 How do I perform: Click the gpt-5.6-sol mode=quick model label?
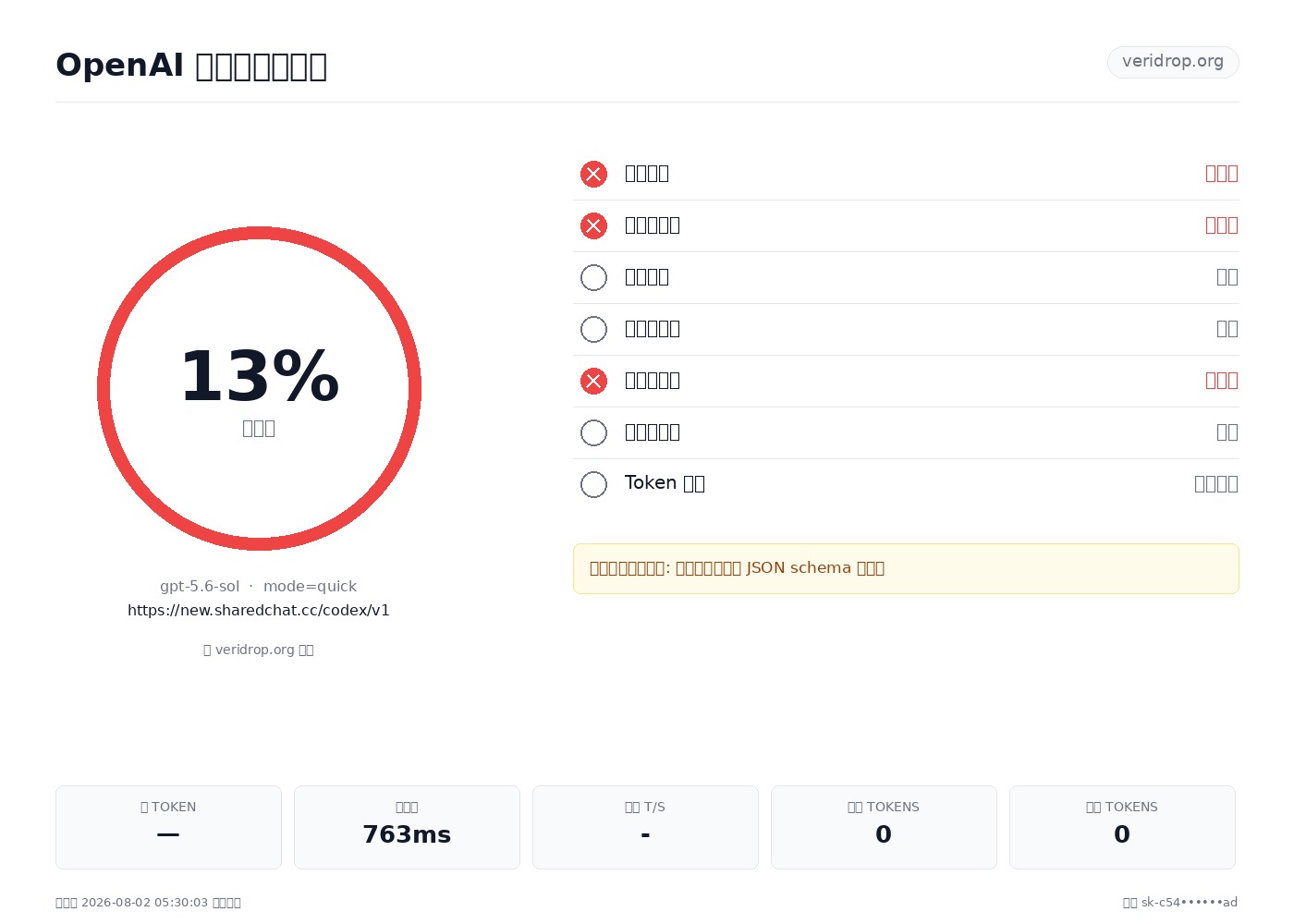click(x=259, y=586)
